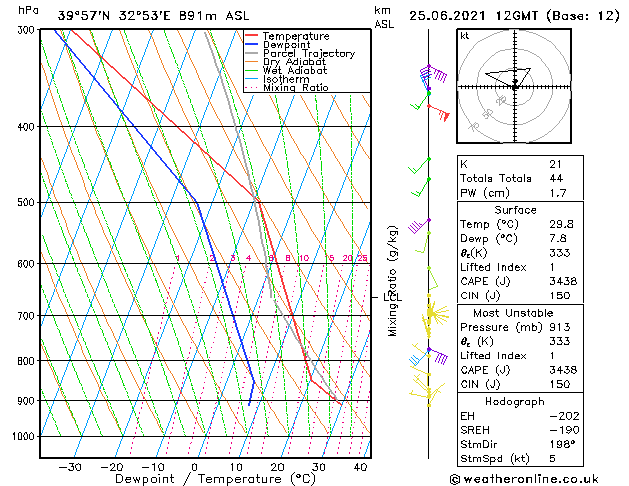Click the 300 hPa pressure axis label
This screenshot has height=486, width=629.
(x=28, y=30)
